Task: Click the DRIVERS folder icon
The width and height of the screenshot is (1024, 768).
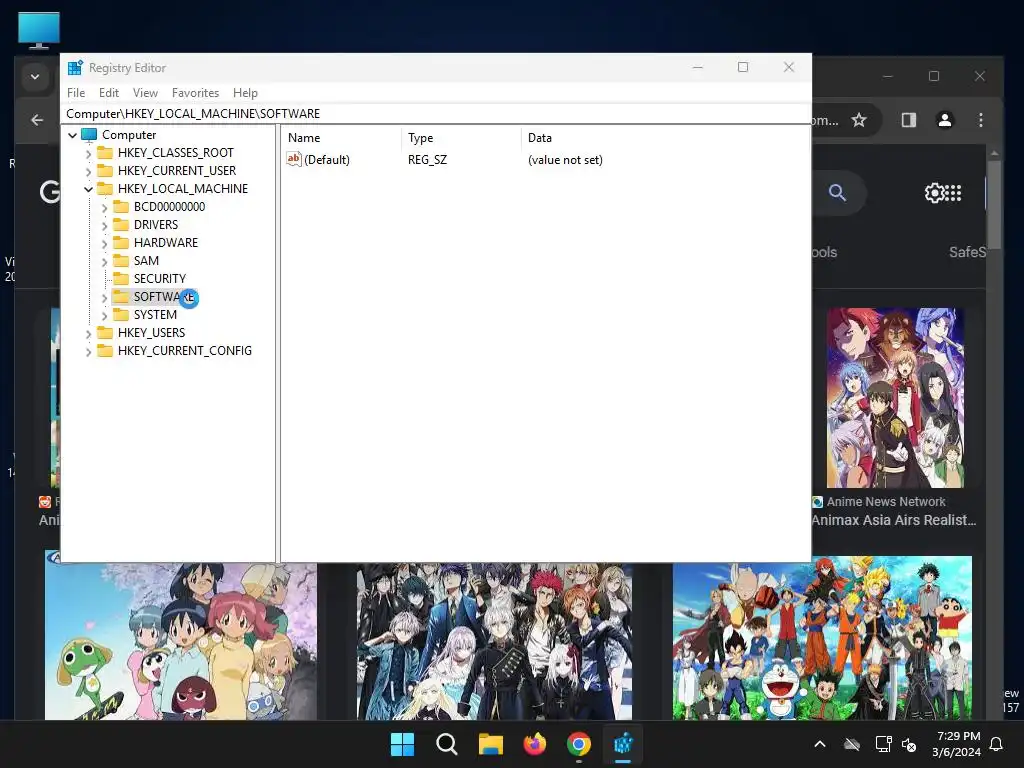Action: coord(121,225)
